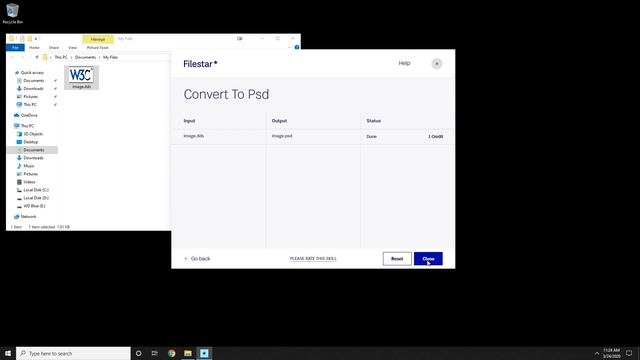
Task: Click the Filestar taskbar icon
Action: click(x=204, y=353)
